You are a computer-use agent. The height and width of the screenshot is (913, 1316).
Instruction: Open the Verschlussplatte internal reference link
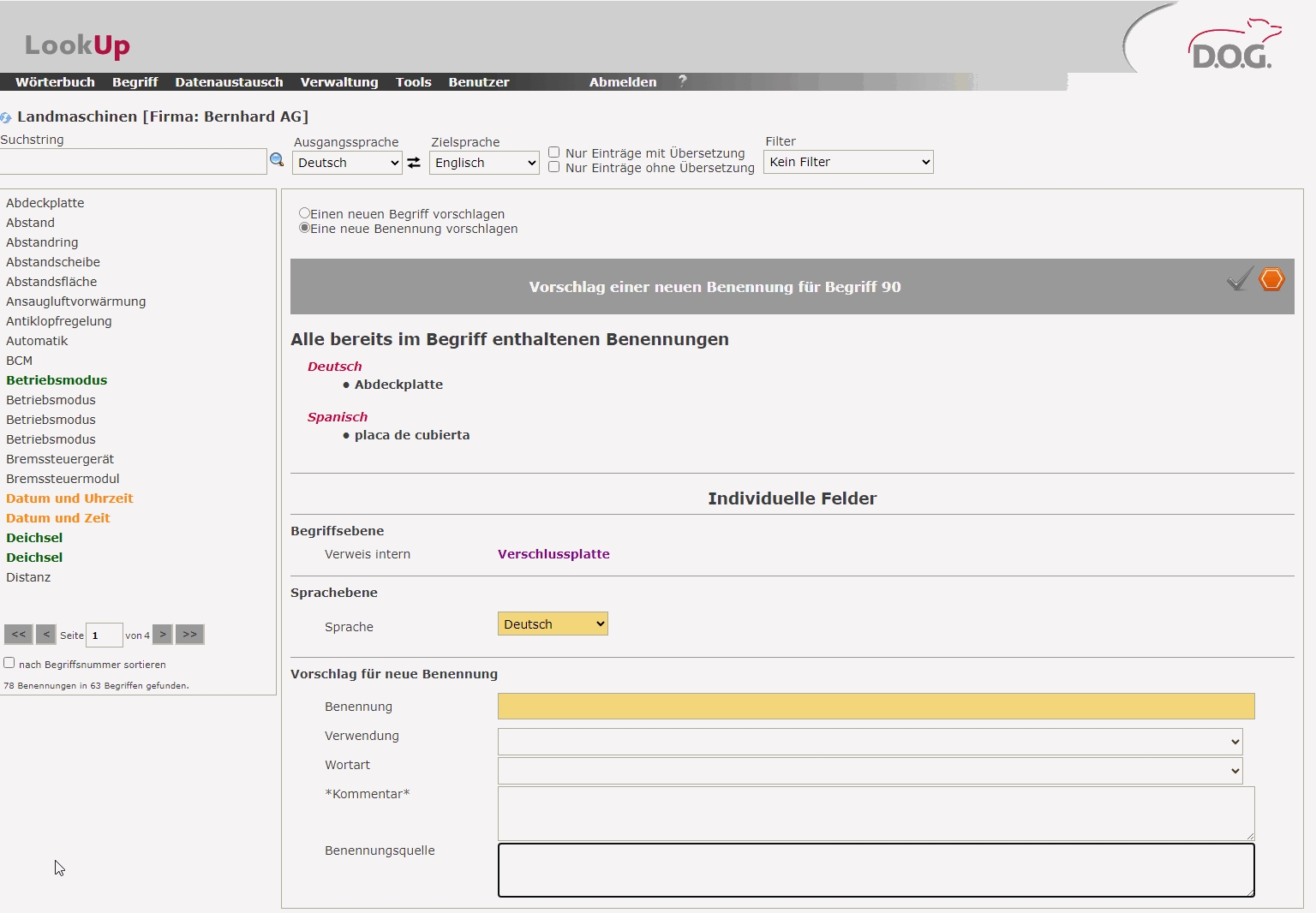coord(553,554)
